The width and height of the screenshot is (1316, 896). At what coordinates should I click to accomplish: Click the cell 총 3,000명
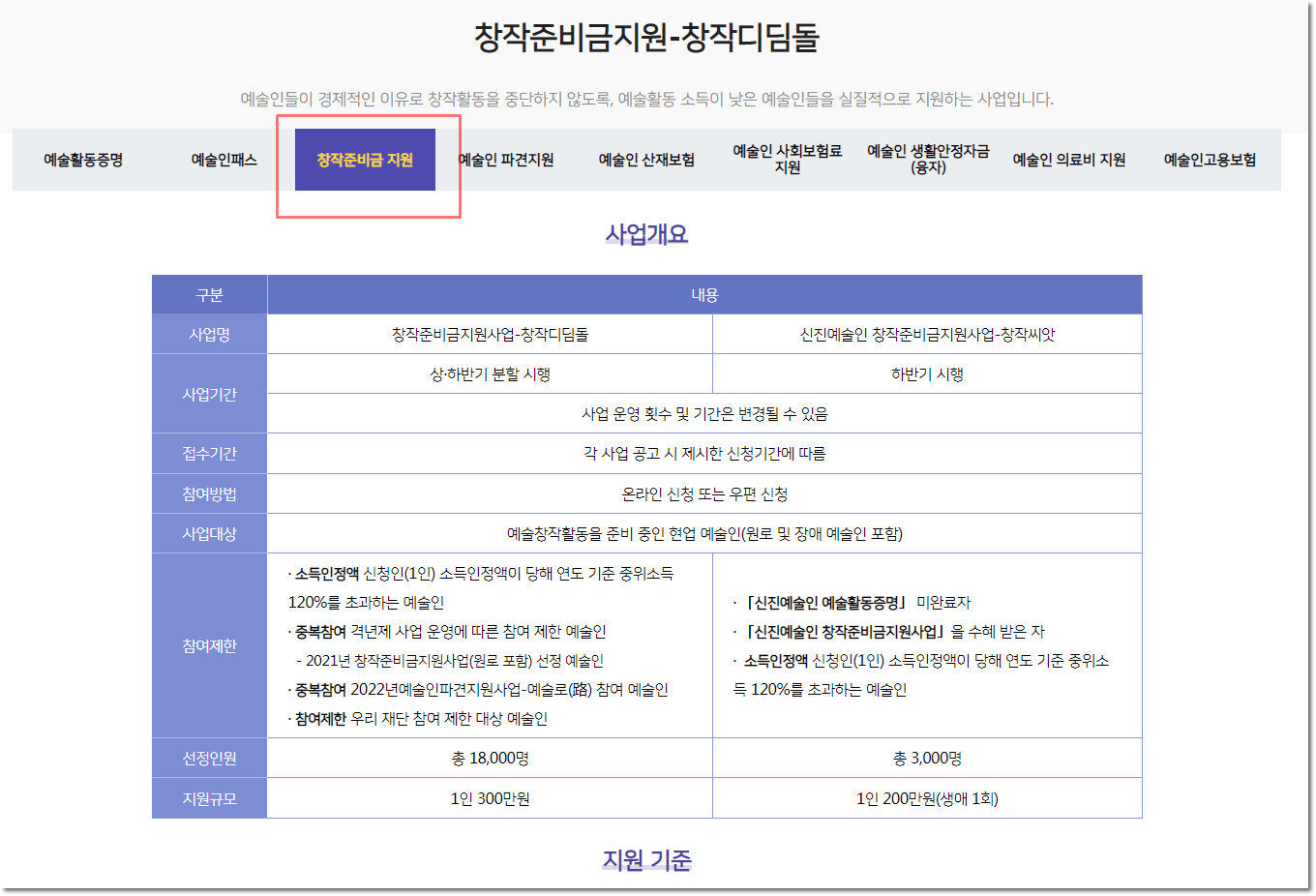tap(927, 759)
